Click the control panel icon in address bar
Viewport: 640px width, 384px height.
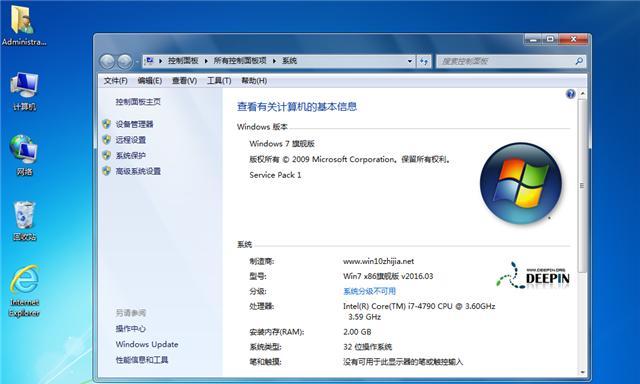click(x=149, y=61)
